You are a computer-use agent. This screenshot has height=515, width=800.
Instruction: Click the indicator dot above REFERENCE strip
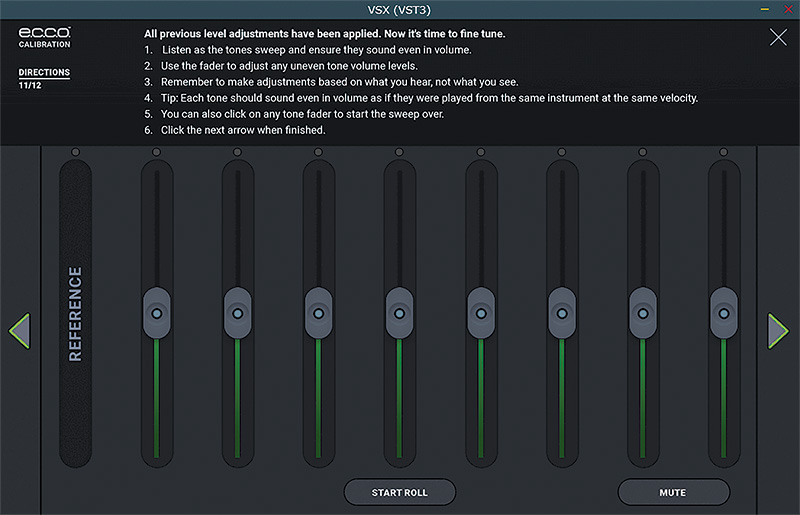[76, 152]
